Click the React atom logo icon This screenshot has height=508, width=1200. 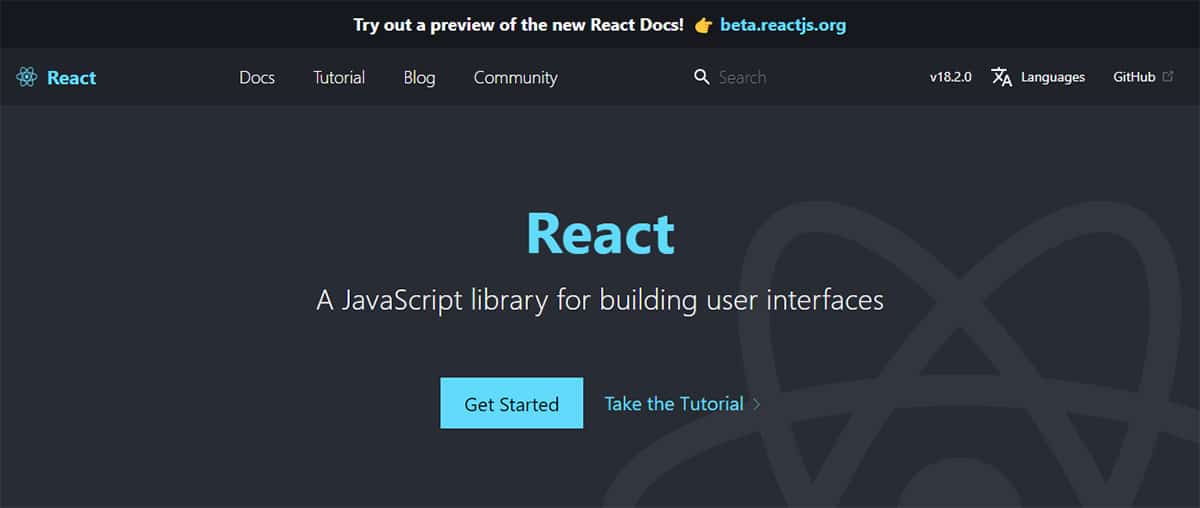point(27,78)
